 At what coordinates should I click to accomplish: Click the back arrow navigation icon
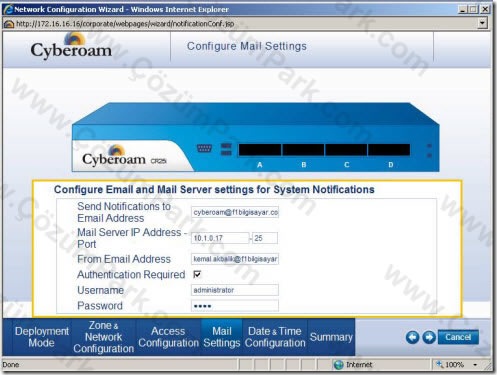[x=412, y=337]
